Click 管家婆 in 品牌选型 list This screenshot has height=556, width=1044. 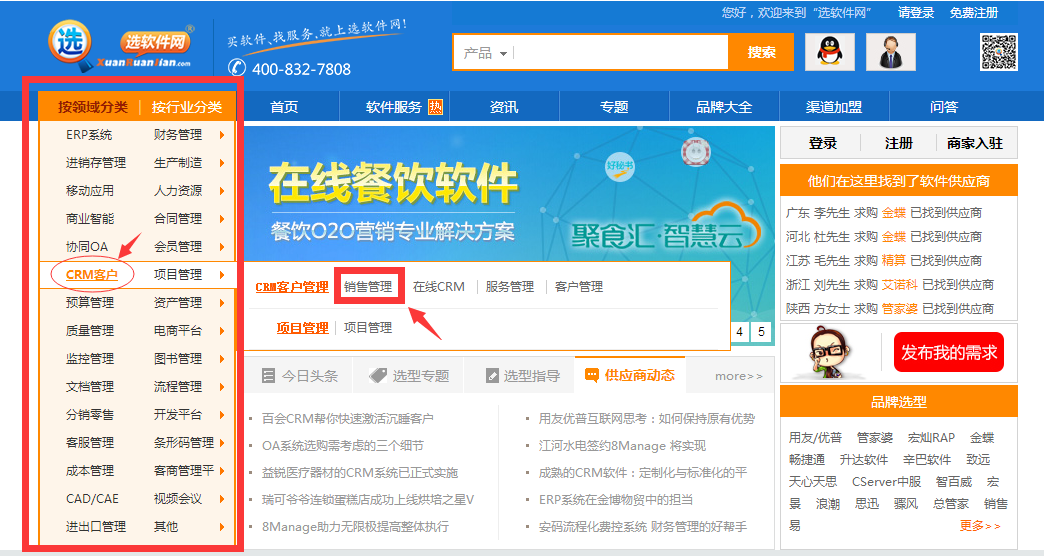[874, 437]
